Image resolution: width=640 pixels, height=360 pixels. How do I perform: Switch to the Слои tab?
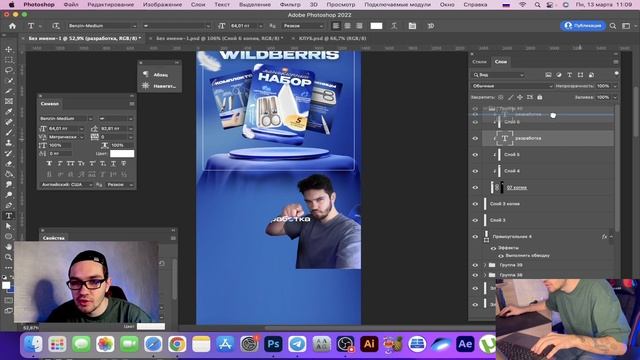[x=500, y=62]
